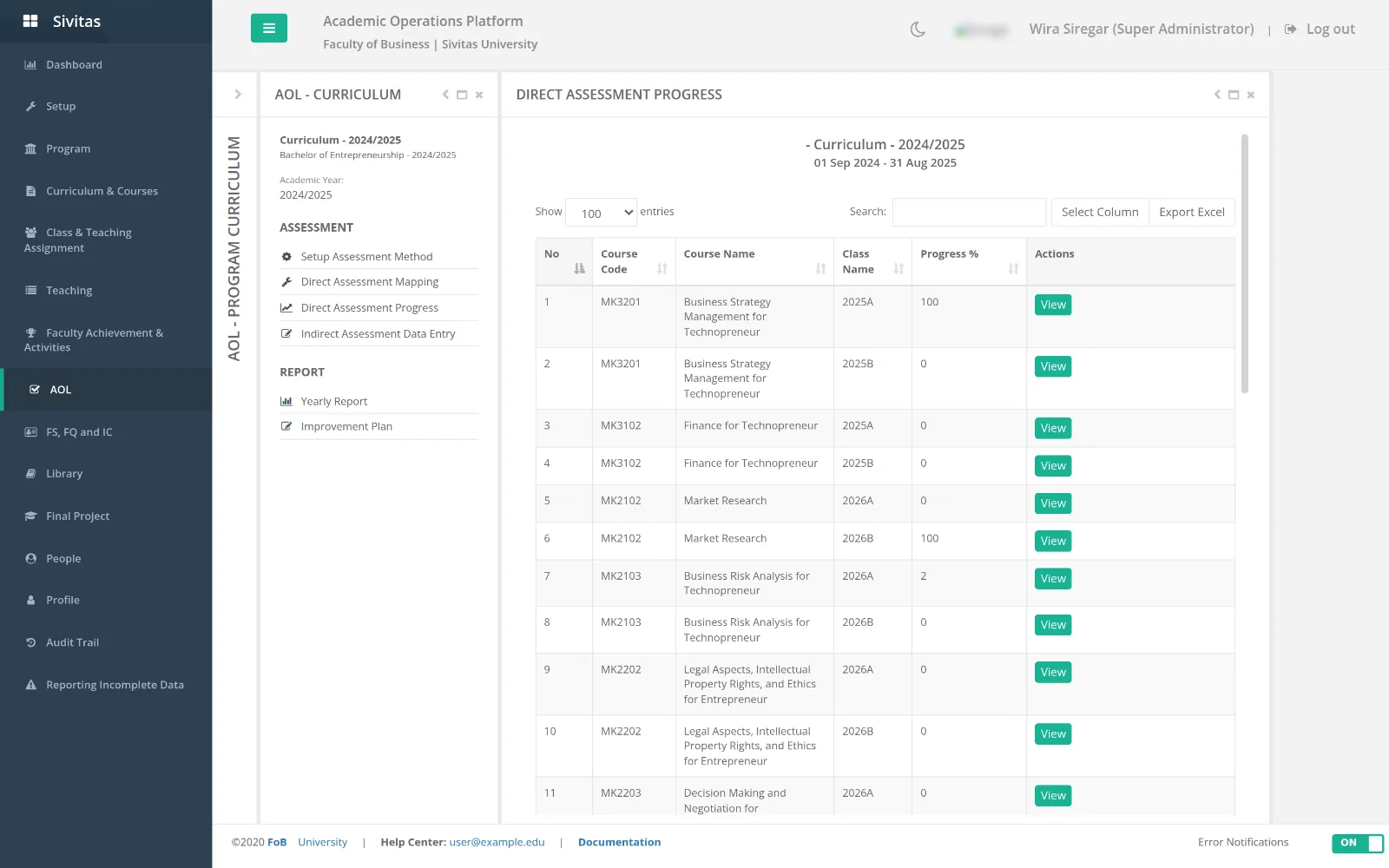1389x868 pixels.
Task: Click bar chart icon beside Yearly Report
Action: [286, 401]
